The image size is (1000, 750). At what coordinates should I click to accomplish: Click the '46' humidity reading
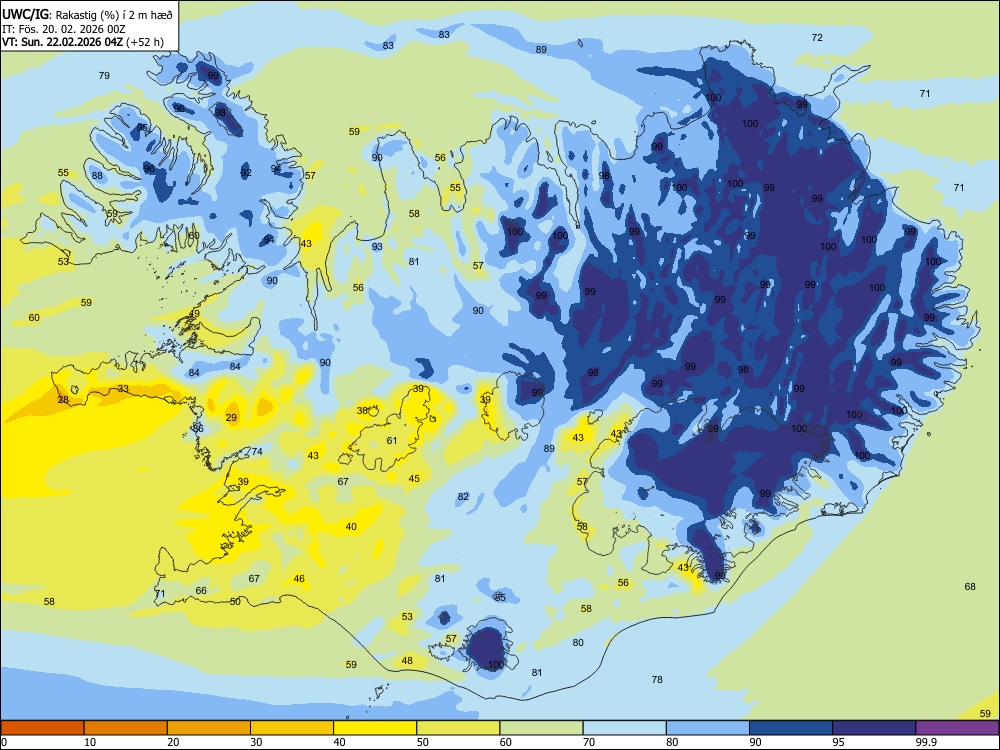(299, 579)
